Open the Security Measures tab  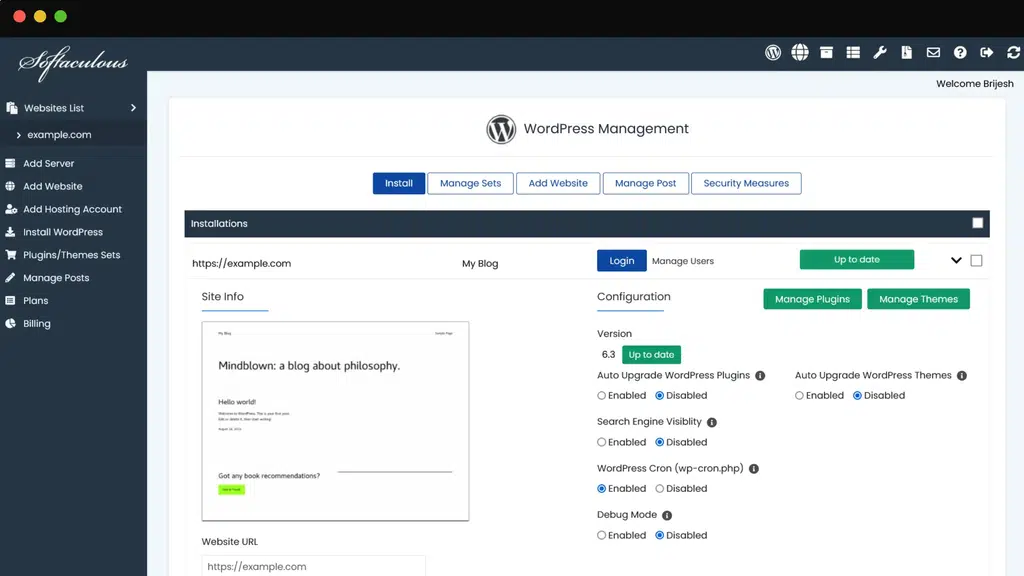pos(746,184)
